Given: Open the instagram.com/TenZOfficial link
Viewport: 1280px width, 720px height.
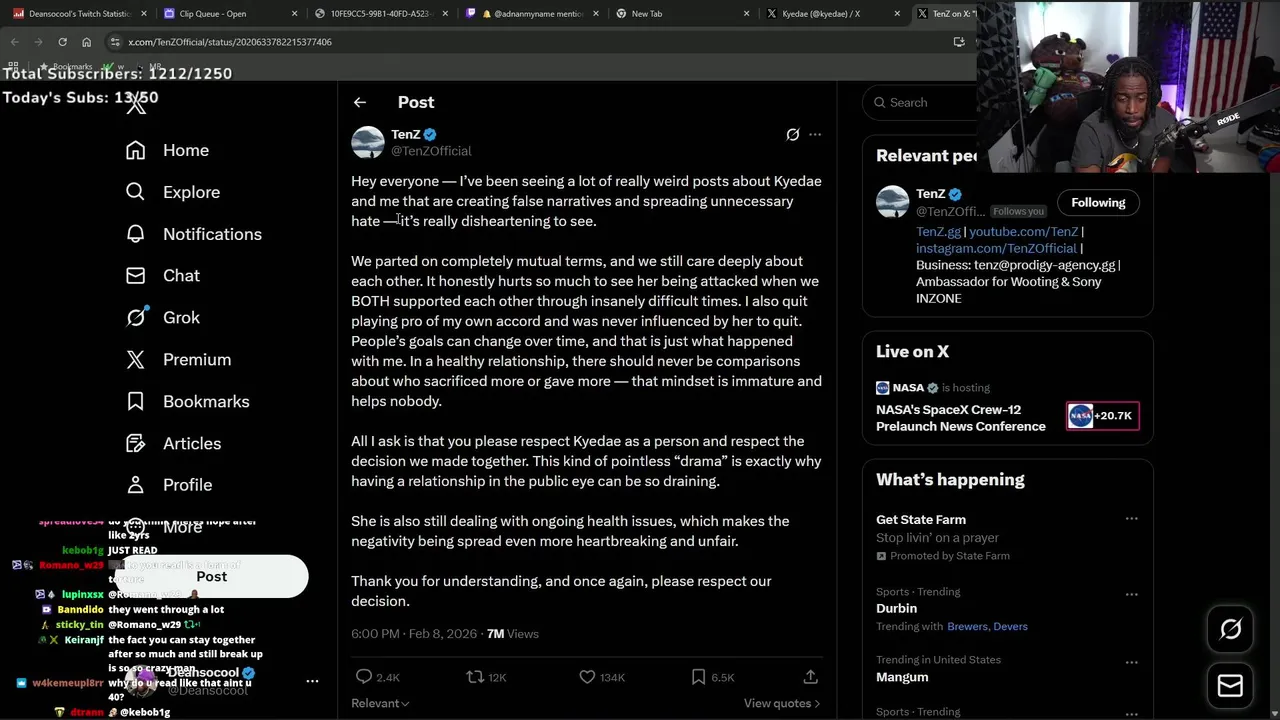Looking at the screenshot, I should (x=996, y=248).
